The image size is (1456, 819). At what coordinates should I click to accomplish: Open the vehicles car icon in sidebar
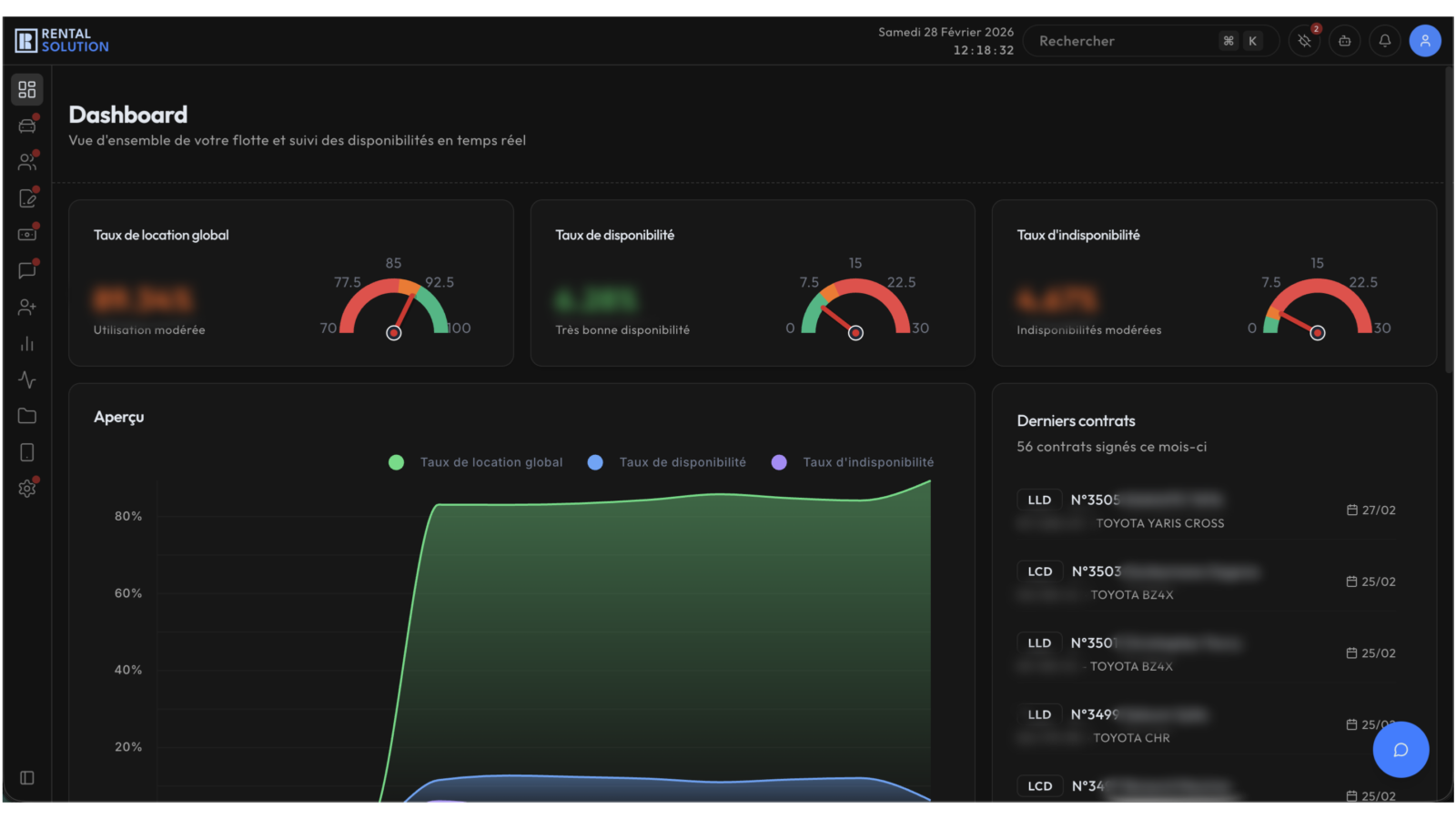[27, 126]
